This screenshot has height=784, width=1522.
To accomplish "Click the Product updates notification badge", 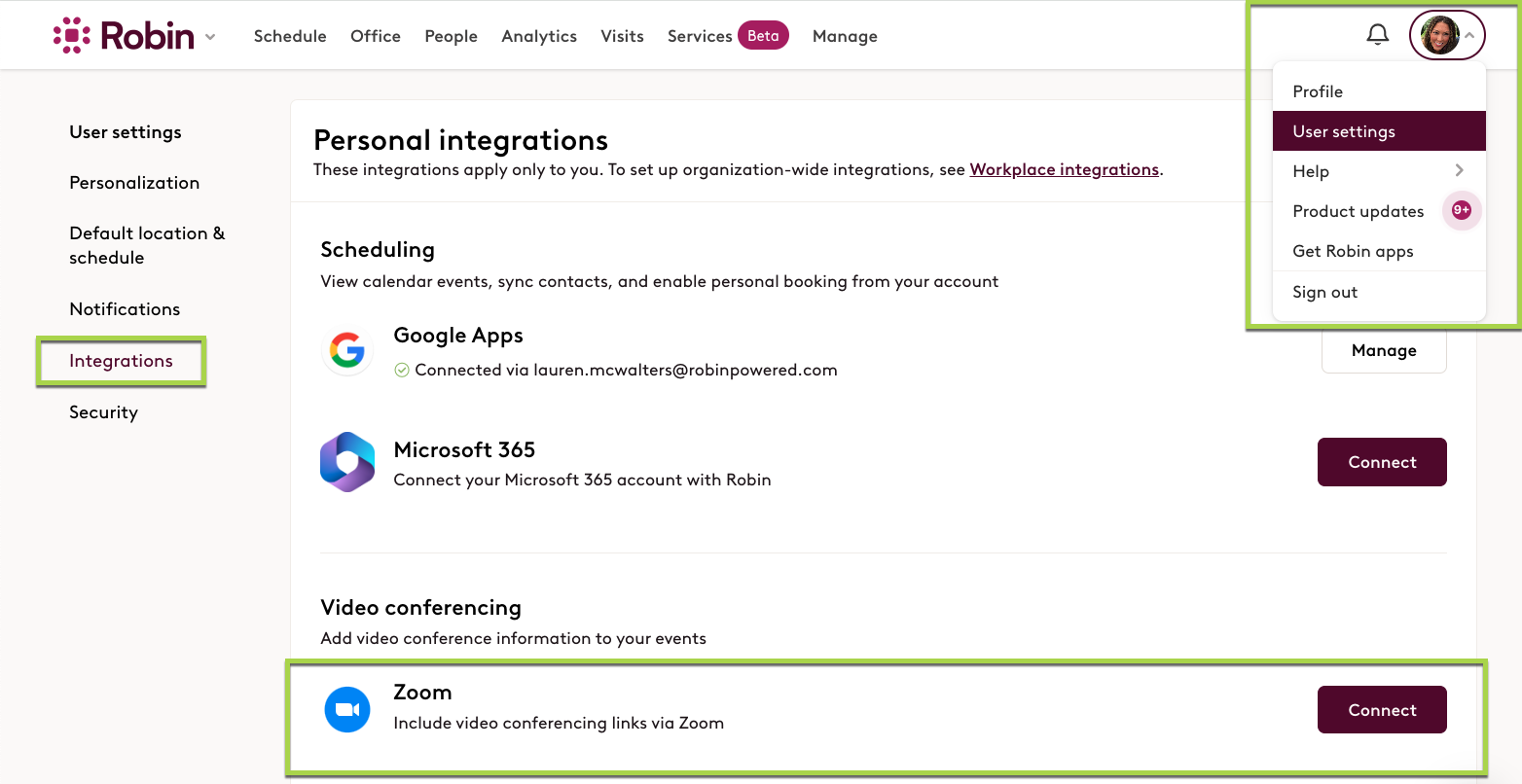I will pyautogui.click(x=1461, y=210).
